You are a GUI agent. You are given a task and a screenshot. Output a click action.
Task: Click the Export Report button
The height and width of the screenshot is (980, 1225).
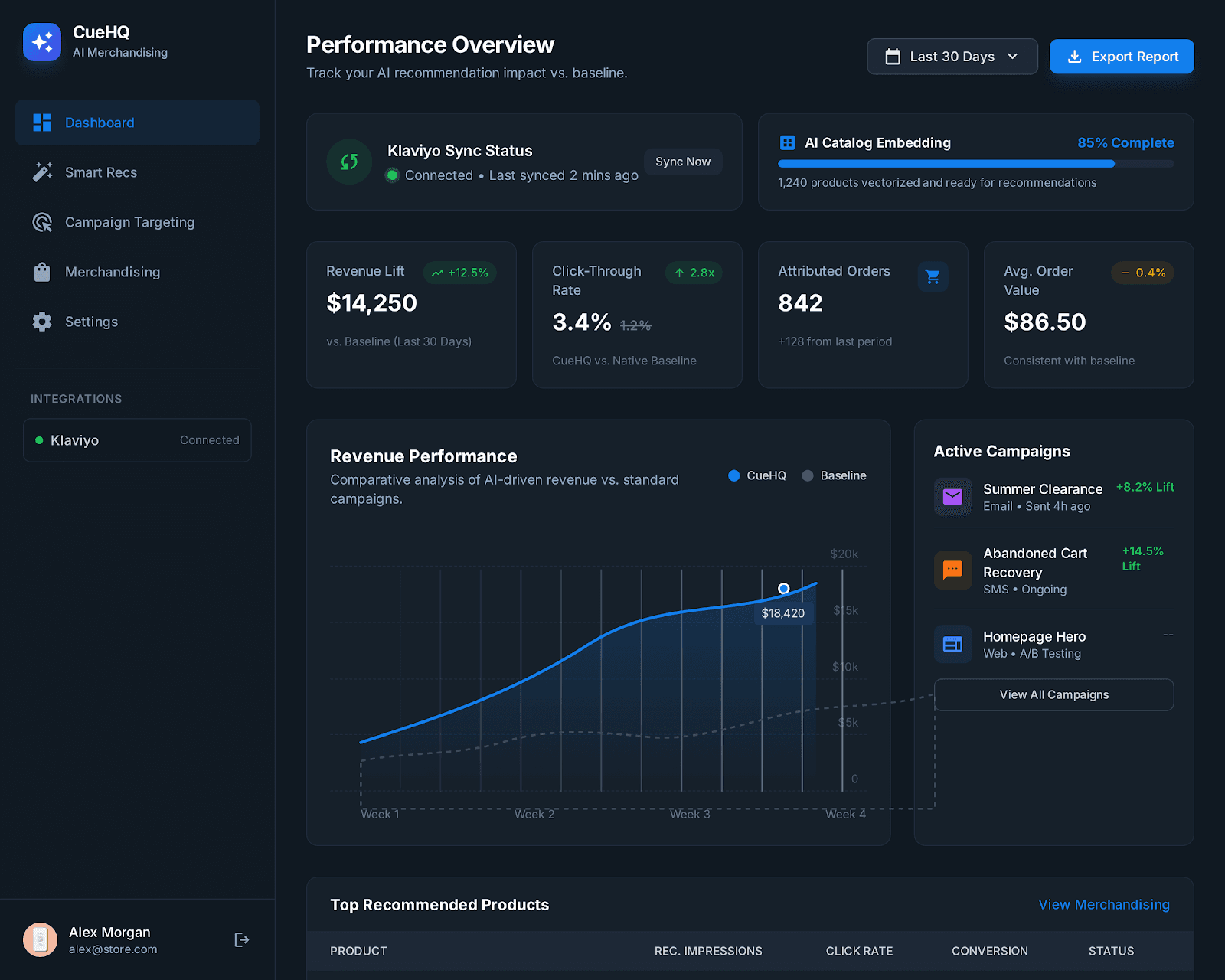click(1121, 56)
